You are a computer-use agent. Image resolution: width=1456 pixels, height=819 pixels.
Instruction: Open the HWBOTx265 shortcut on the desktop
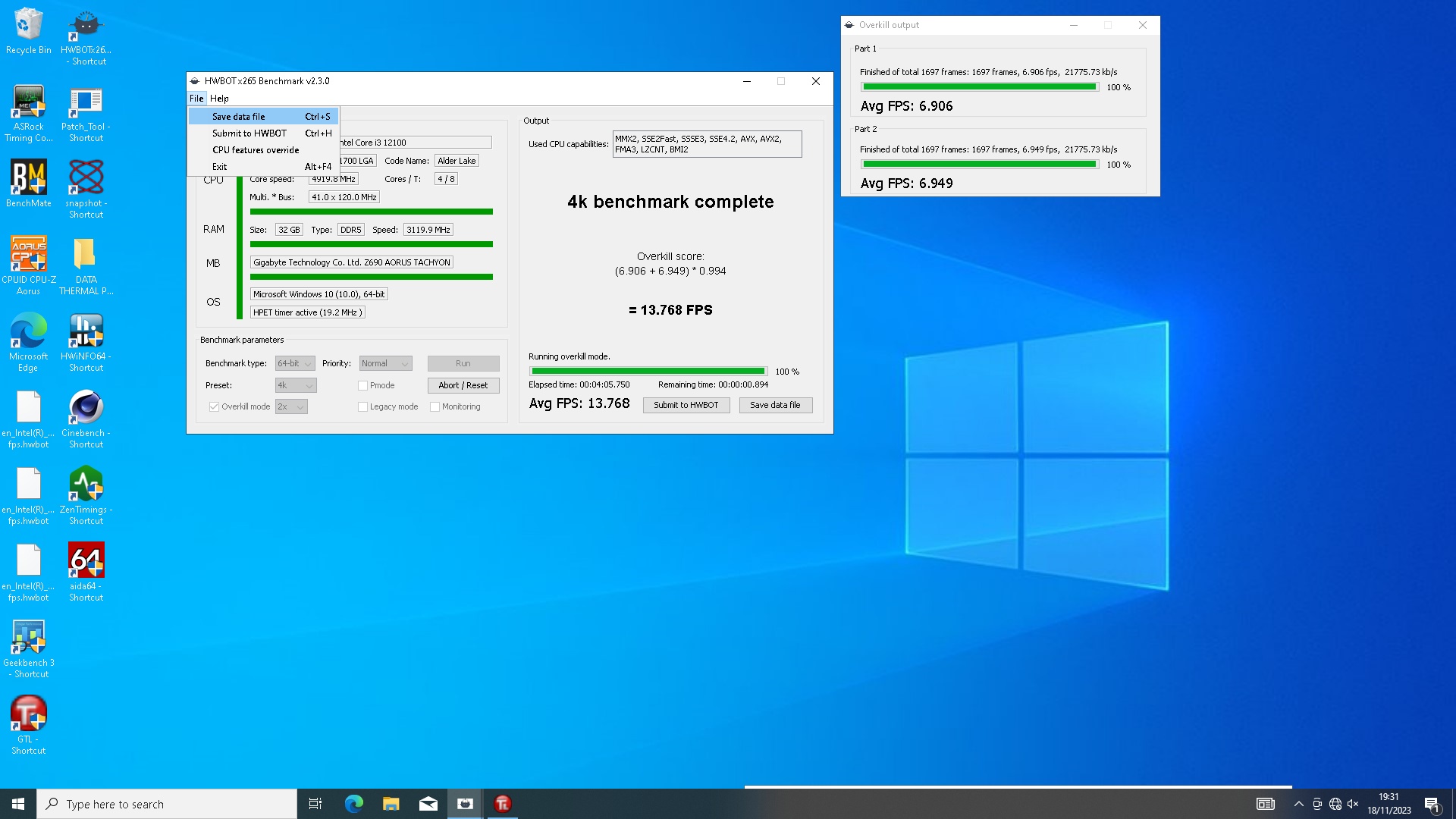86,38
